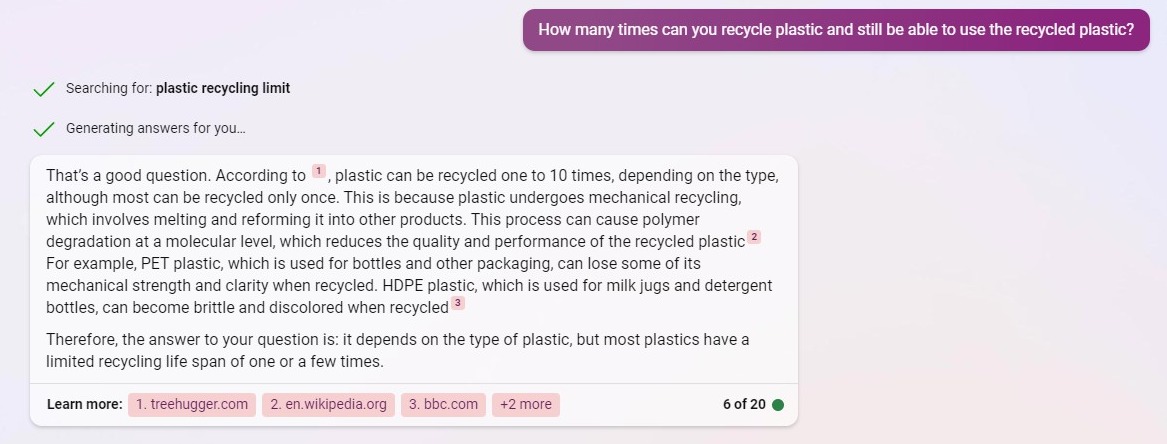Open citation marker 3 after 'when recycled'
The image size is (1167, 444).
(458, 303)
